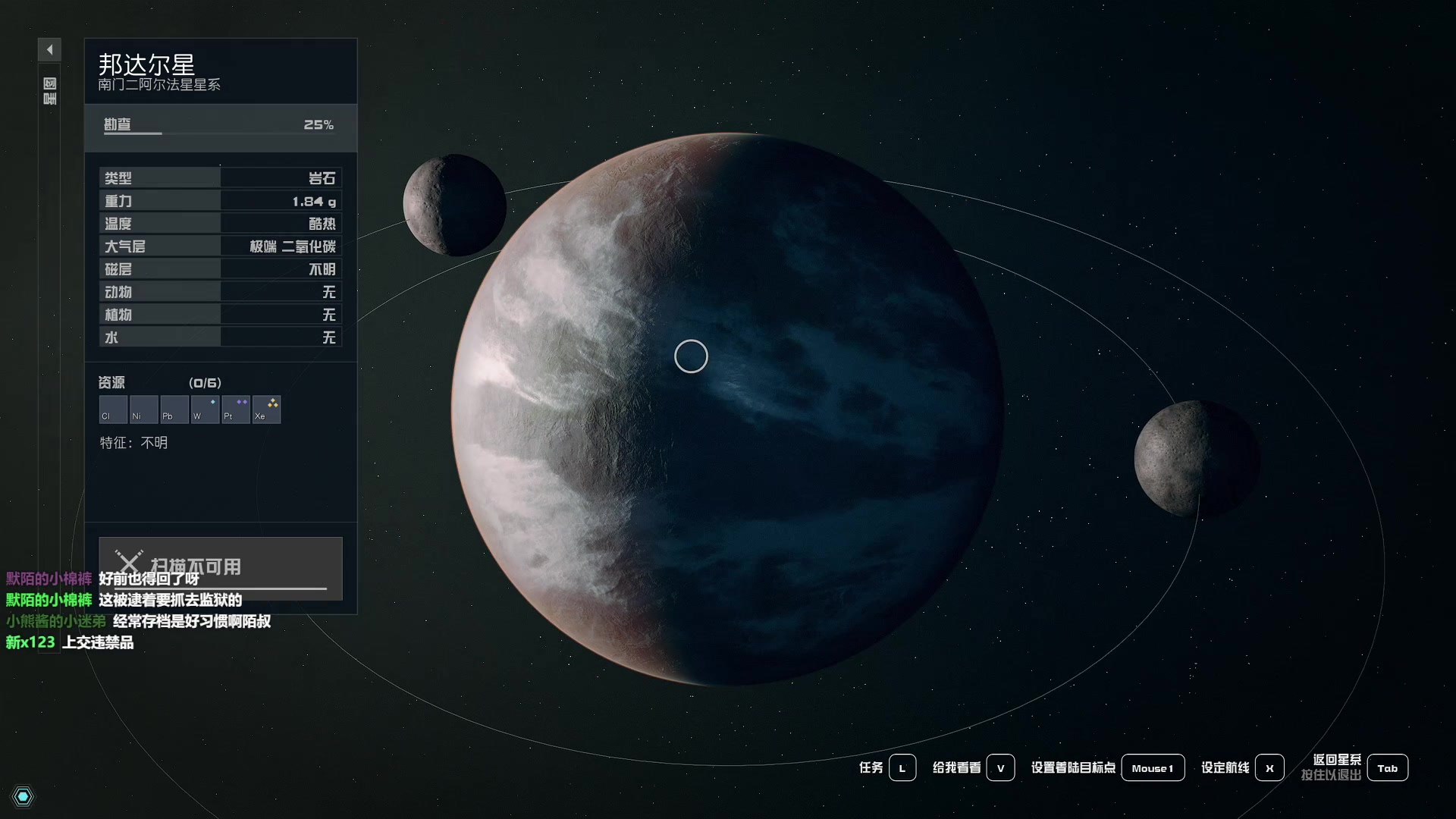Select the Pb resource tile
This screenshot has width=1456, height=819.
(174, 409)
